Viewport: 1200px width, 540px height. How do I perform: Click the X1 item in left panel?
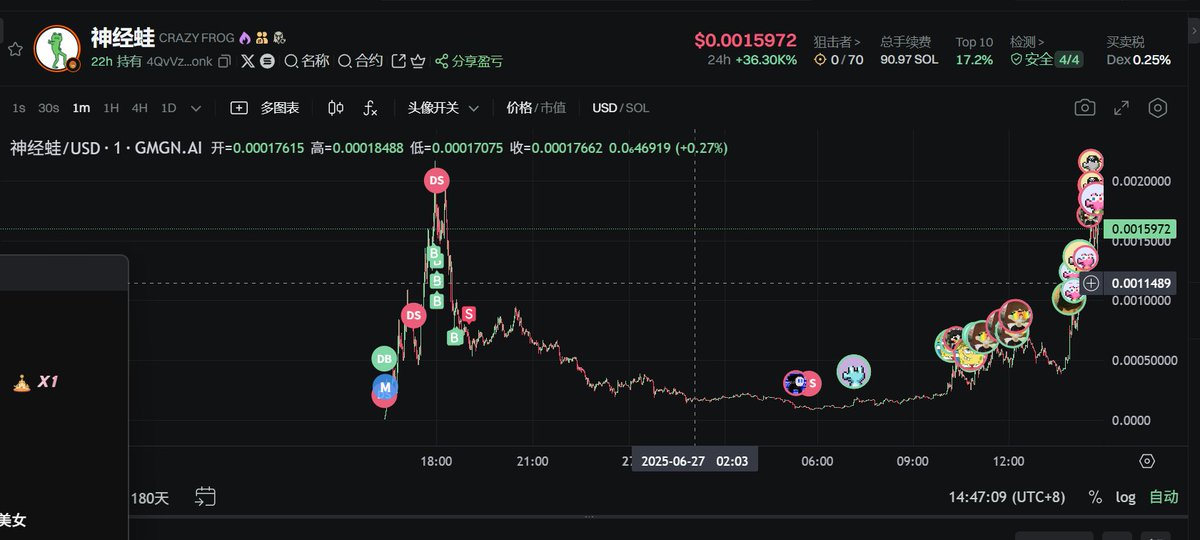36,381
